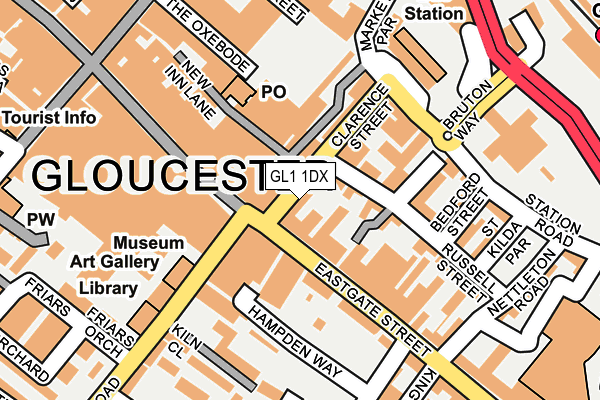This screenshot has height=400, width=600.
Task: Select the Nettleton Road label
Action: [x=523, y=282]
